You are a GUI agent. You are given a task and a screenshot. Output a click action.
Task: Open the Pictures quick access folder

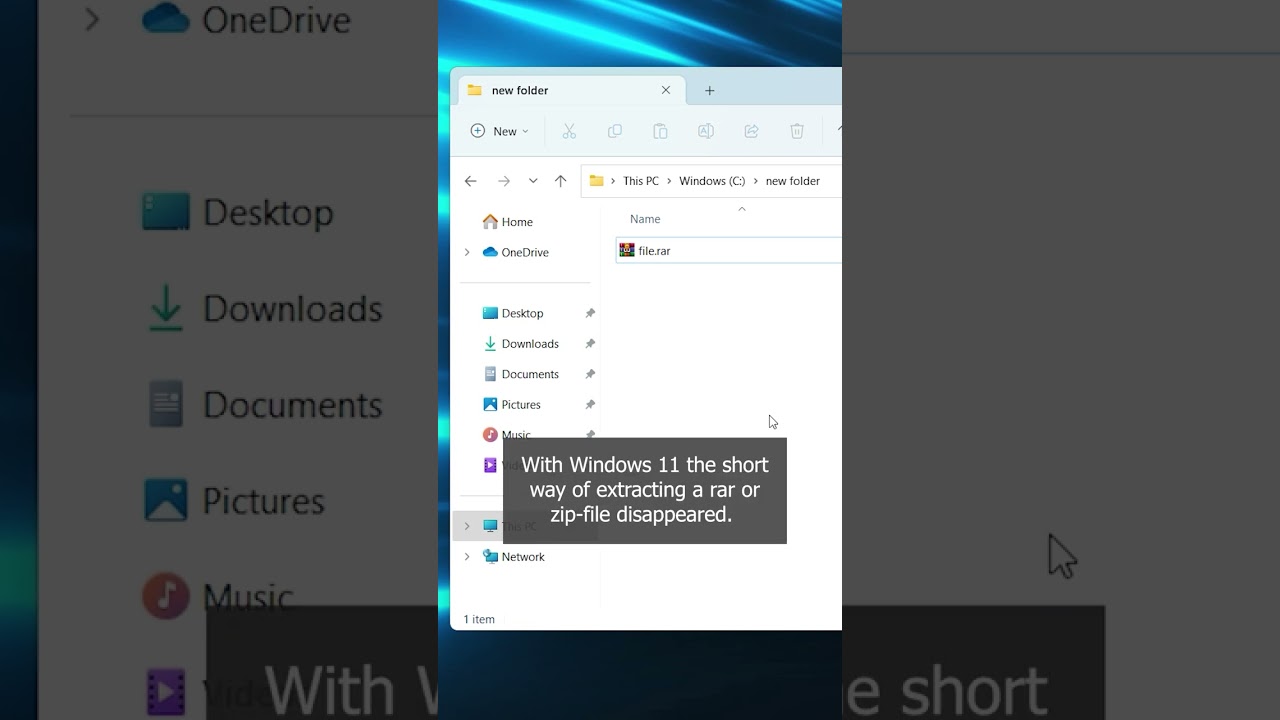point(521,405)
